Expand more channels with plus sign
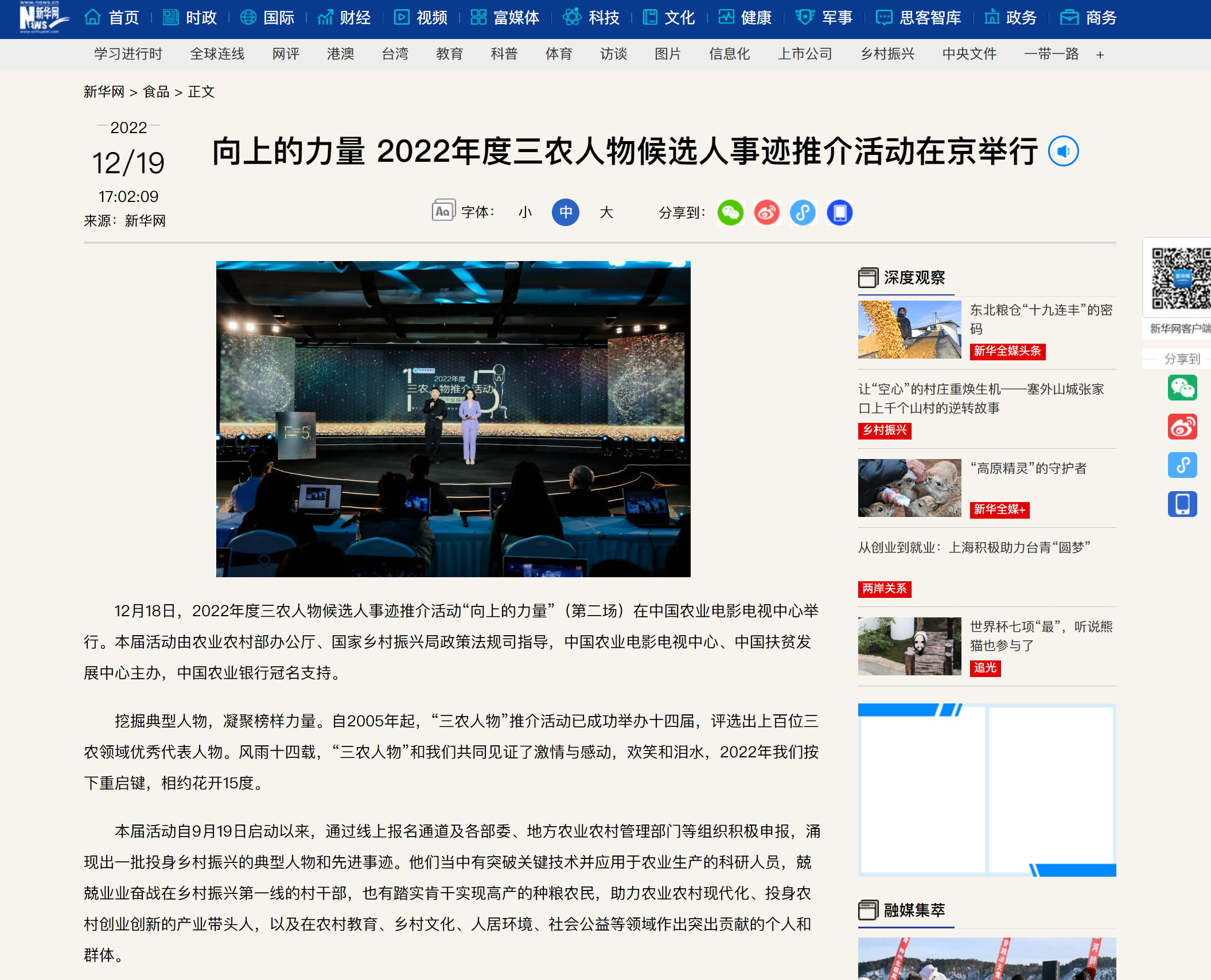The image size is (1211, 980). coord(1100,55)
